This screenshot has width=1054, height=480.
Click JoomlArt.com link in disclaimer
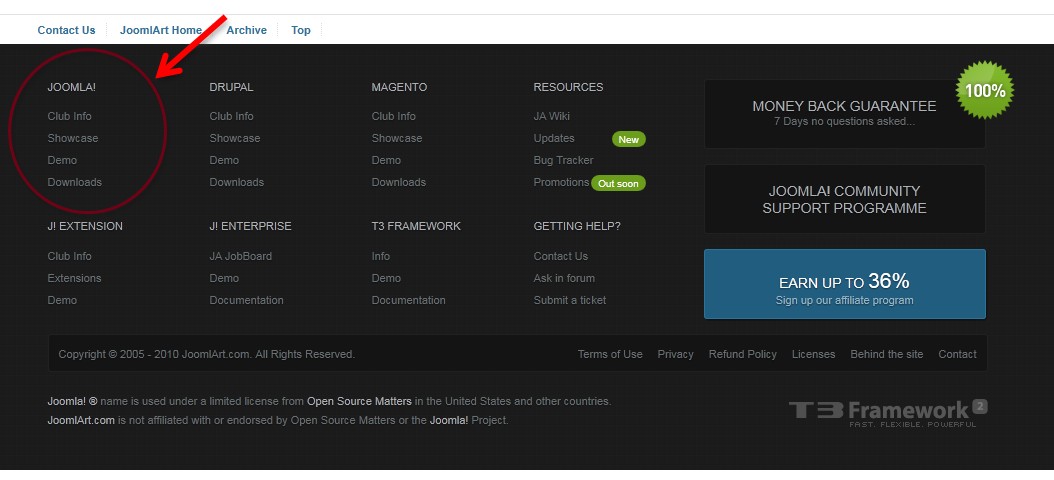coord(81,421)
